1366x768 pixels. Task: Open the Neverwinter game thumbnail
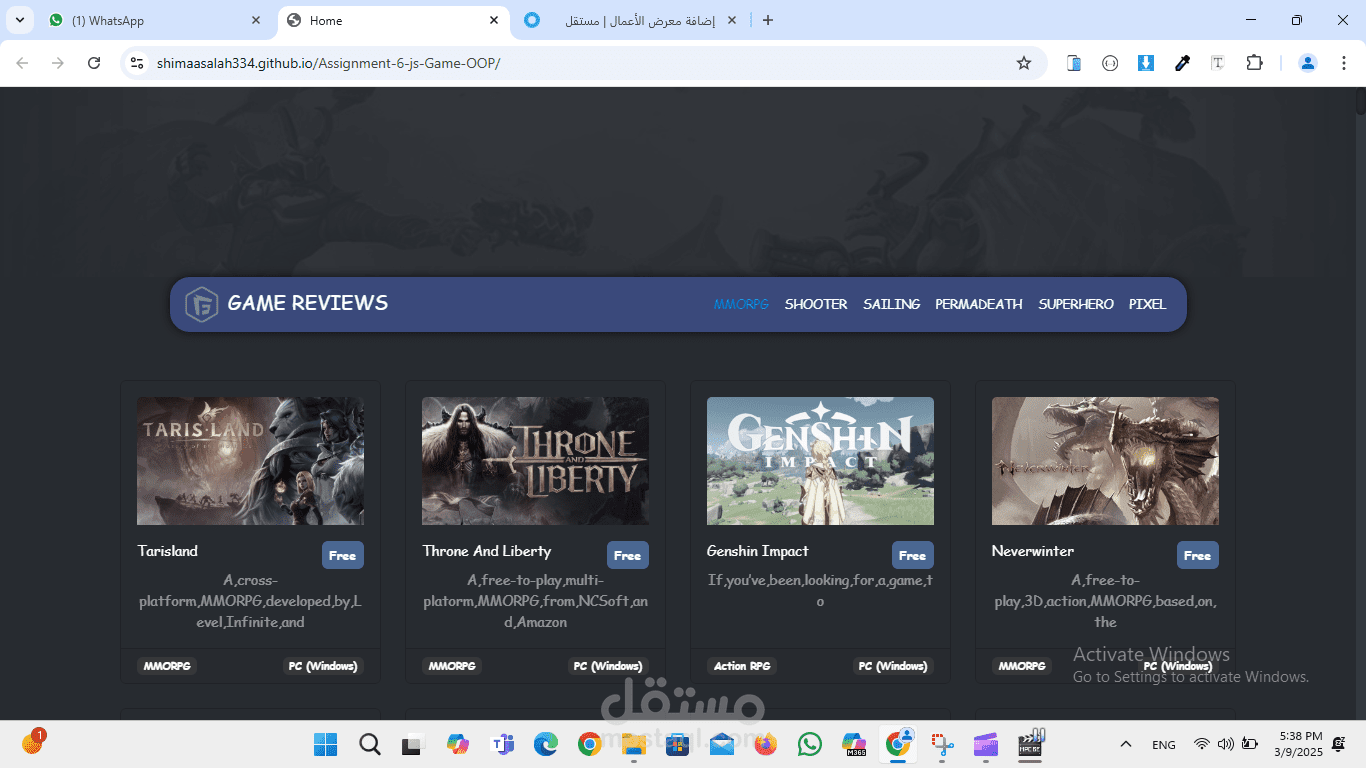click(1105, 461)
